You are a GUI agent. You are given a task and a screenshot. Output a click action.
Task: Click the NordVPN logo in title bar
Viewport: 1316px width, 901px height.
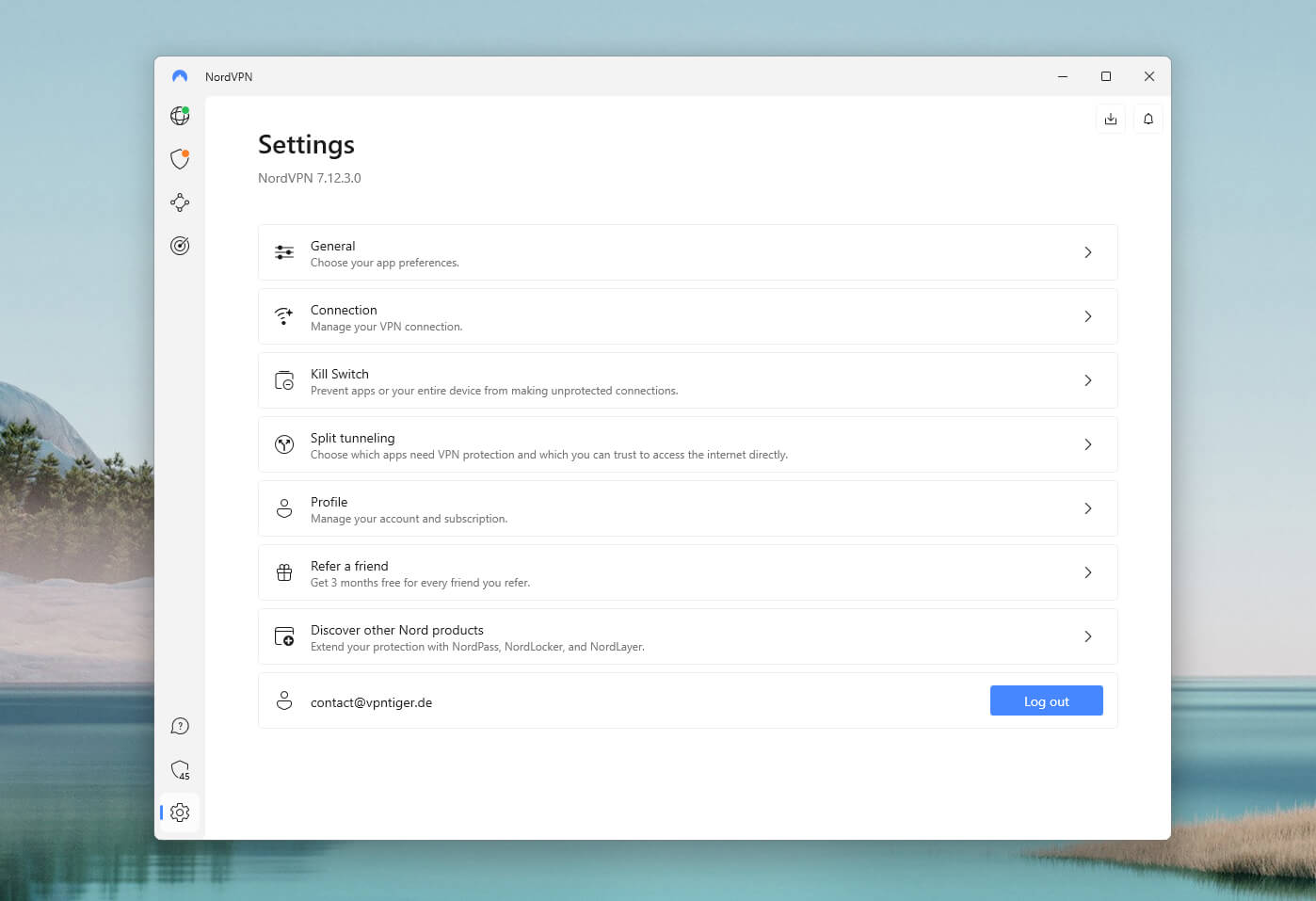point(180,76)
